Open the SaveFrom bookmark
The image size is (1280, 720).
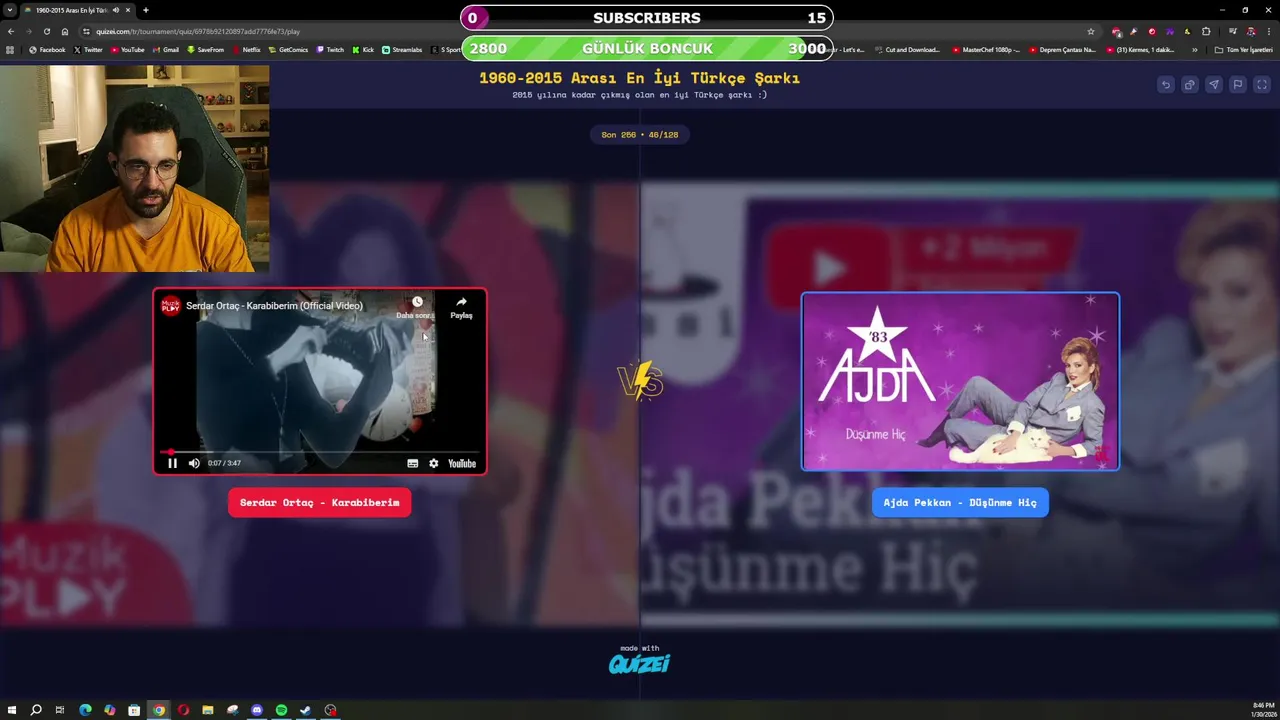pos(205,49)
